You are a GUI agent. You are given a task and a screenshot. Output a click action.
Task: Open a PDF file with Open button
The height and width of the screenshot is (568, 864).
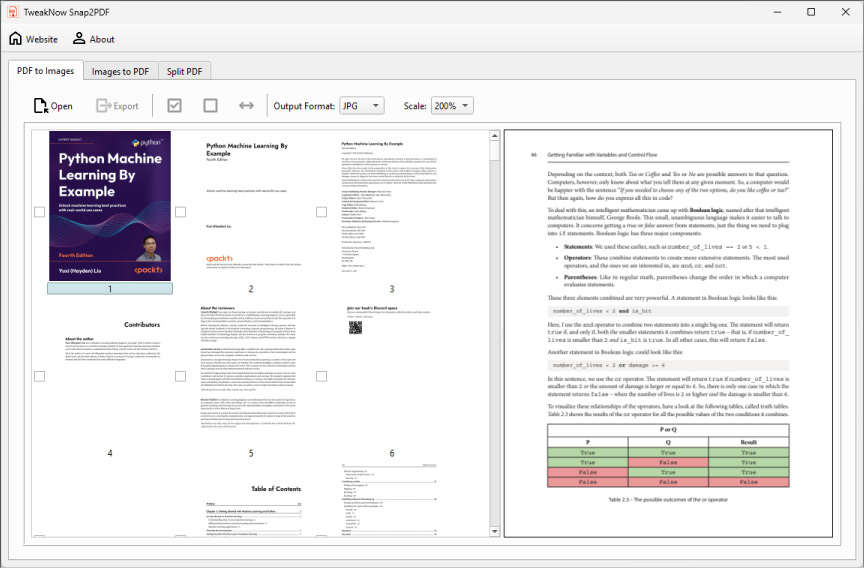click(53, 106)
